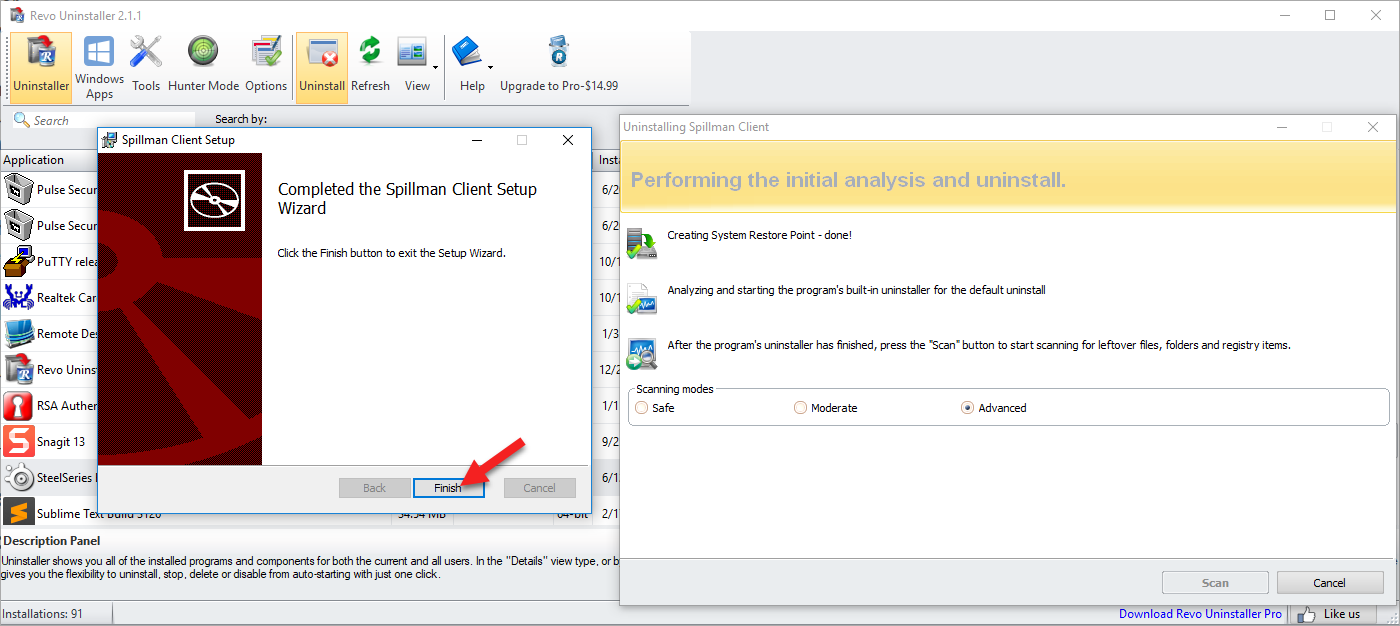Select the Sublime Text entry icon
Screen dimensions: 1400x626
18,513
